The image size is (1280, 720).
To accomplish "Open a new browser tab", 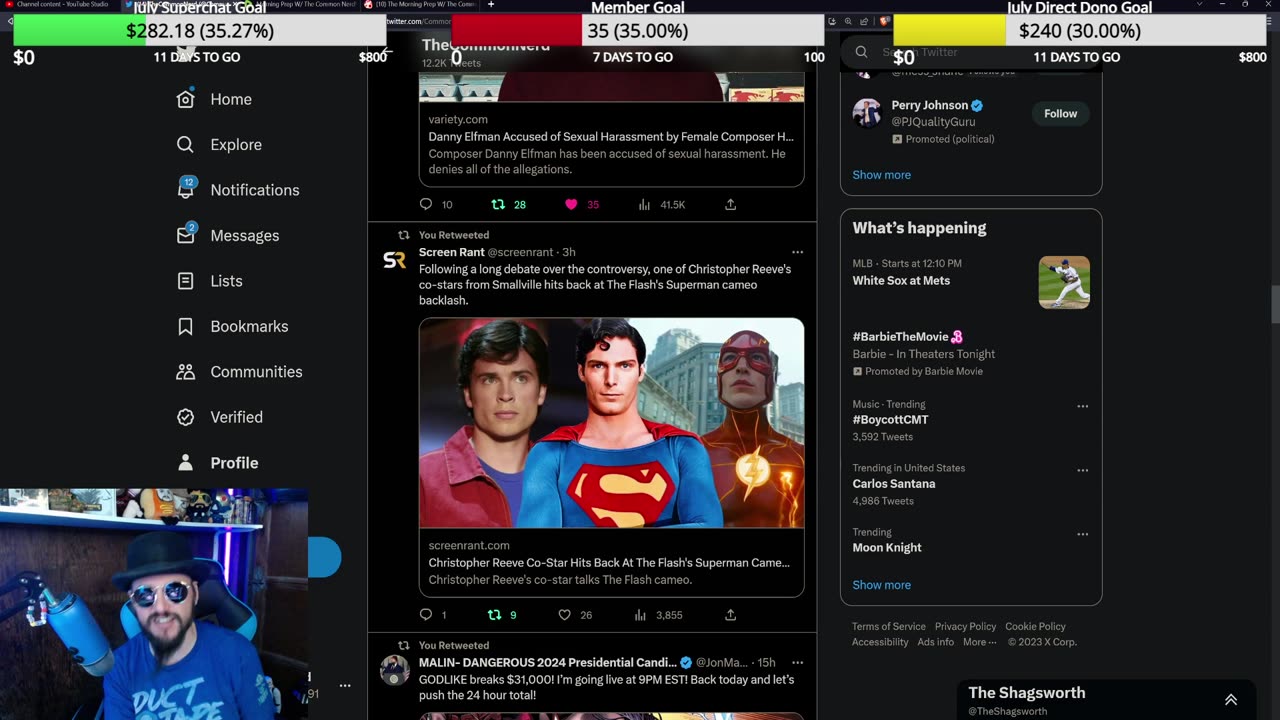I will click(491, 4).
